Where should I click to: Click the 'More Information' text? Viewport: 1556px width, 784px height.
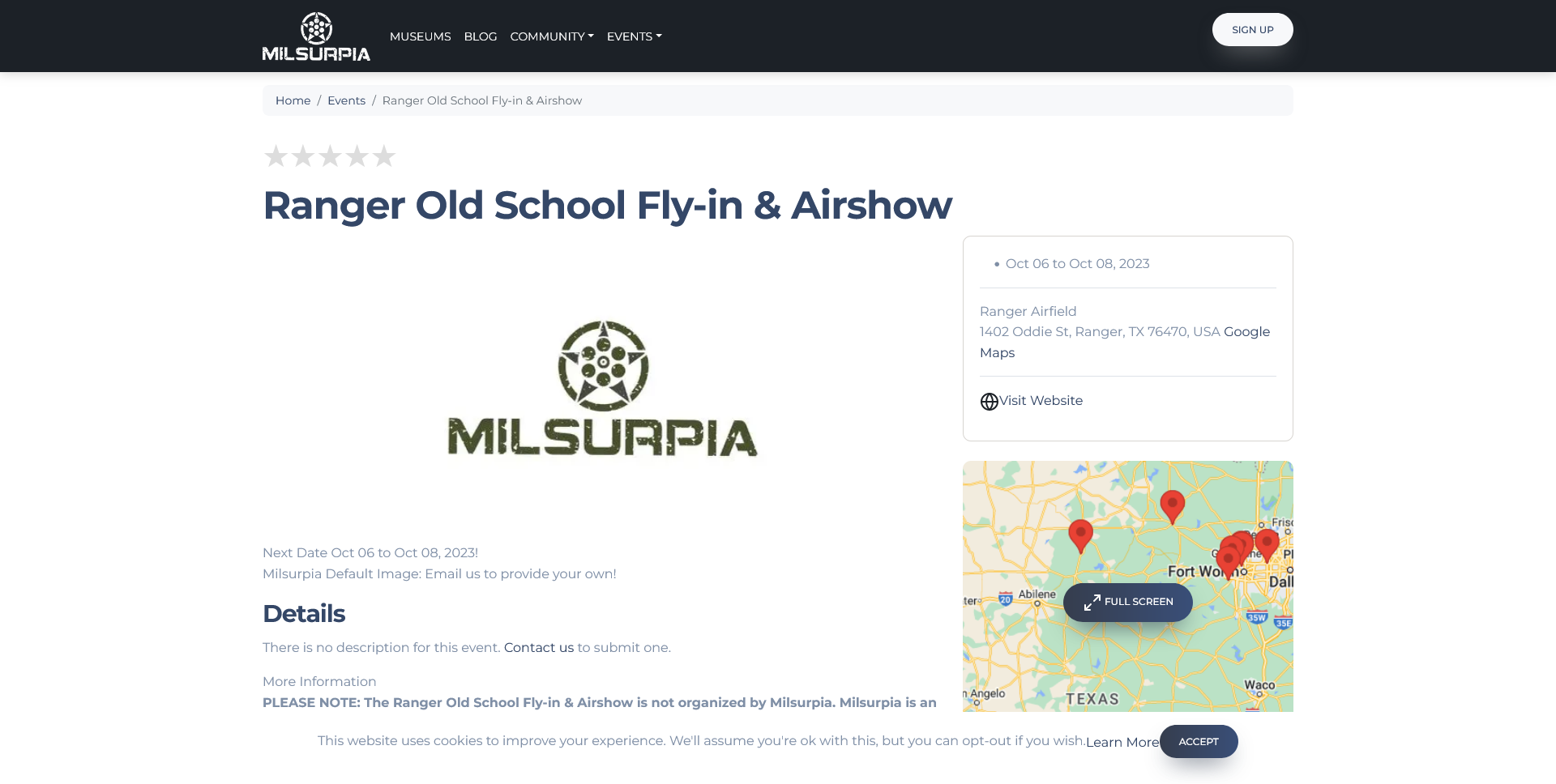pos(319,682)
